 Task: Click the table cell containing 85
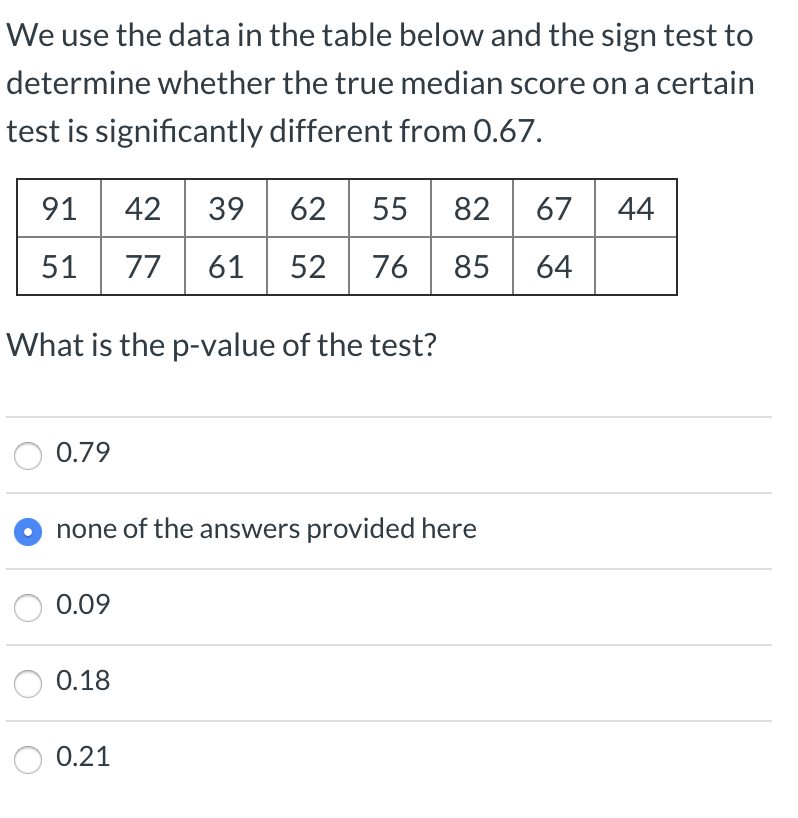click(x=471, y=266)
